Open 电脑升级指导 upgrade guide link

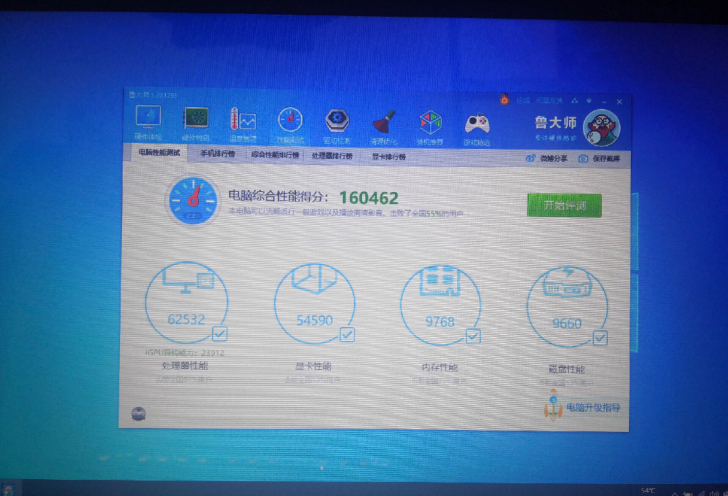[593, 408]
